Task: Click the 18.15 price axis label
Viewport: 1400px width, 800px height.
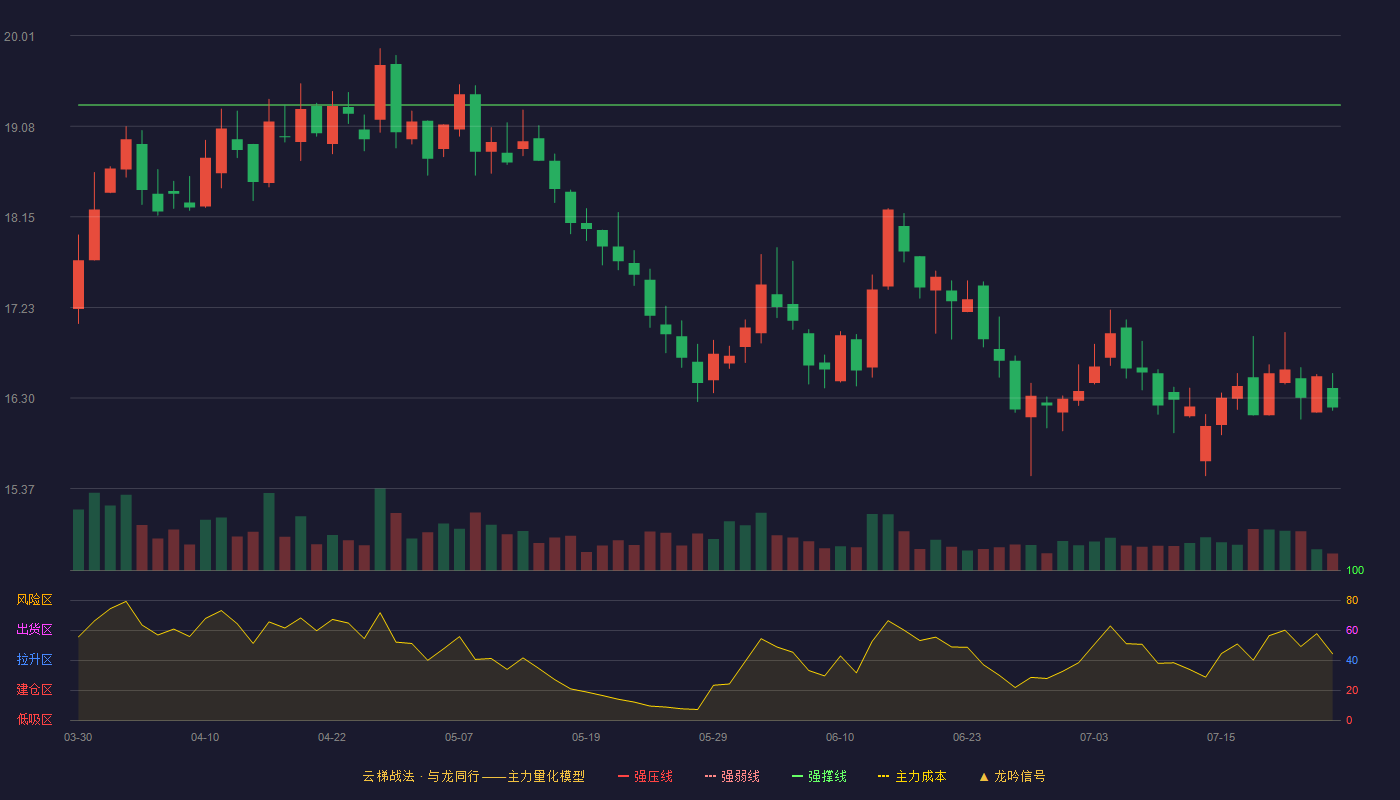Action: [x=19, y=218]
